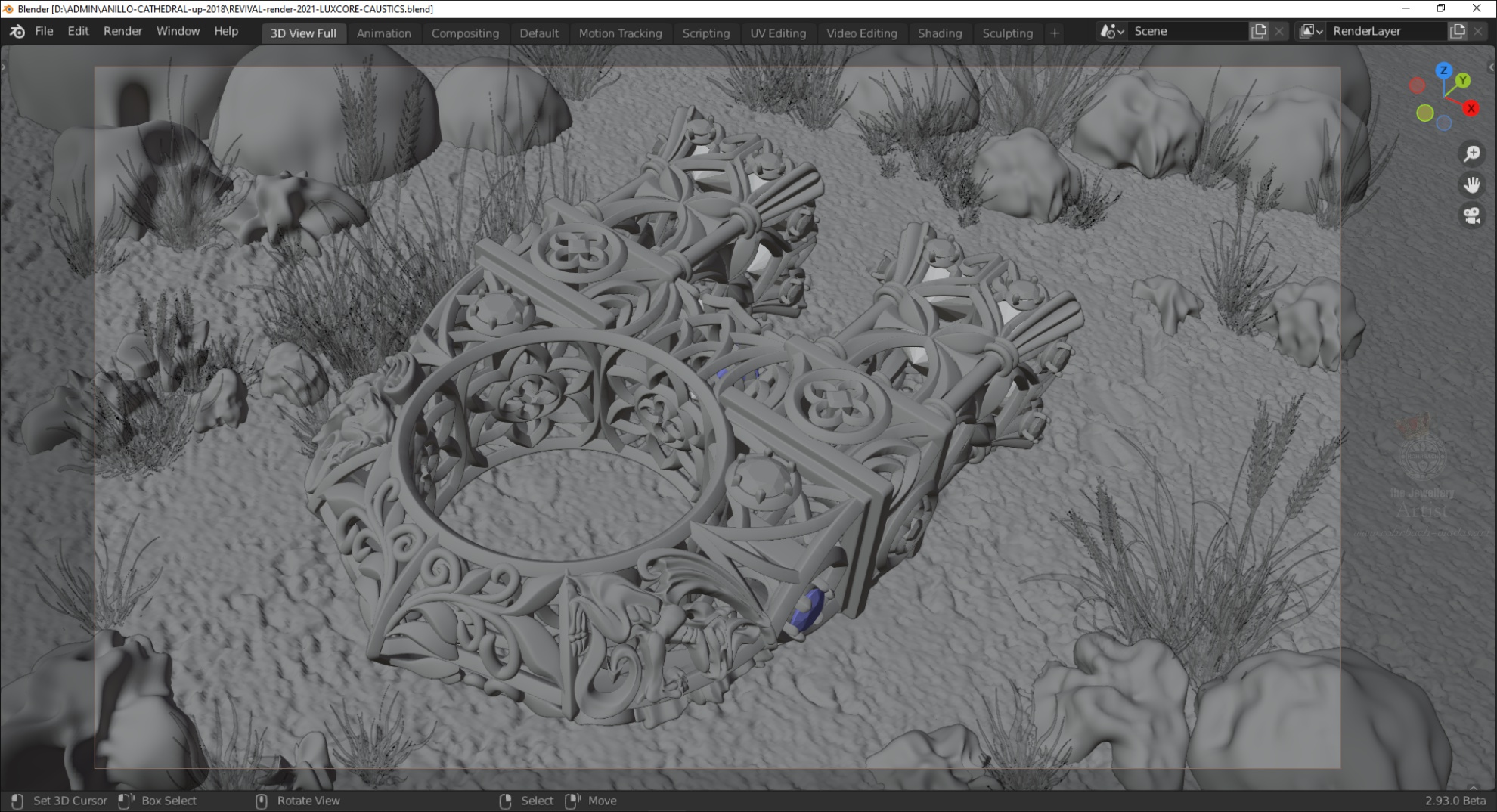The height and width of the screenshot is (812, 1497).
Task: Add a new workspace with plus icon
Action: (1055, 33)
